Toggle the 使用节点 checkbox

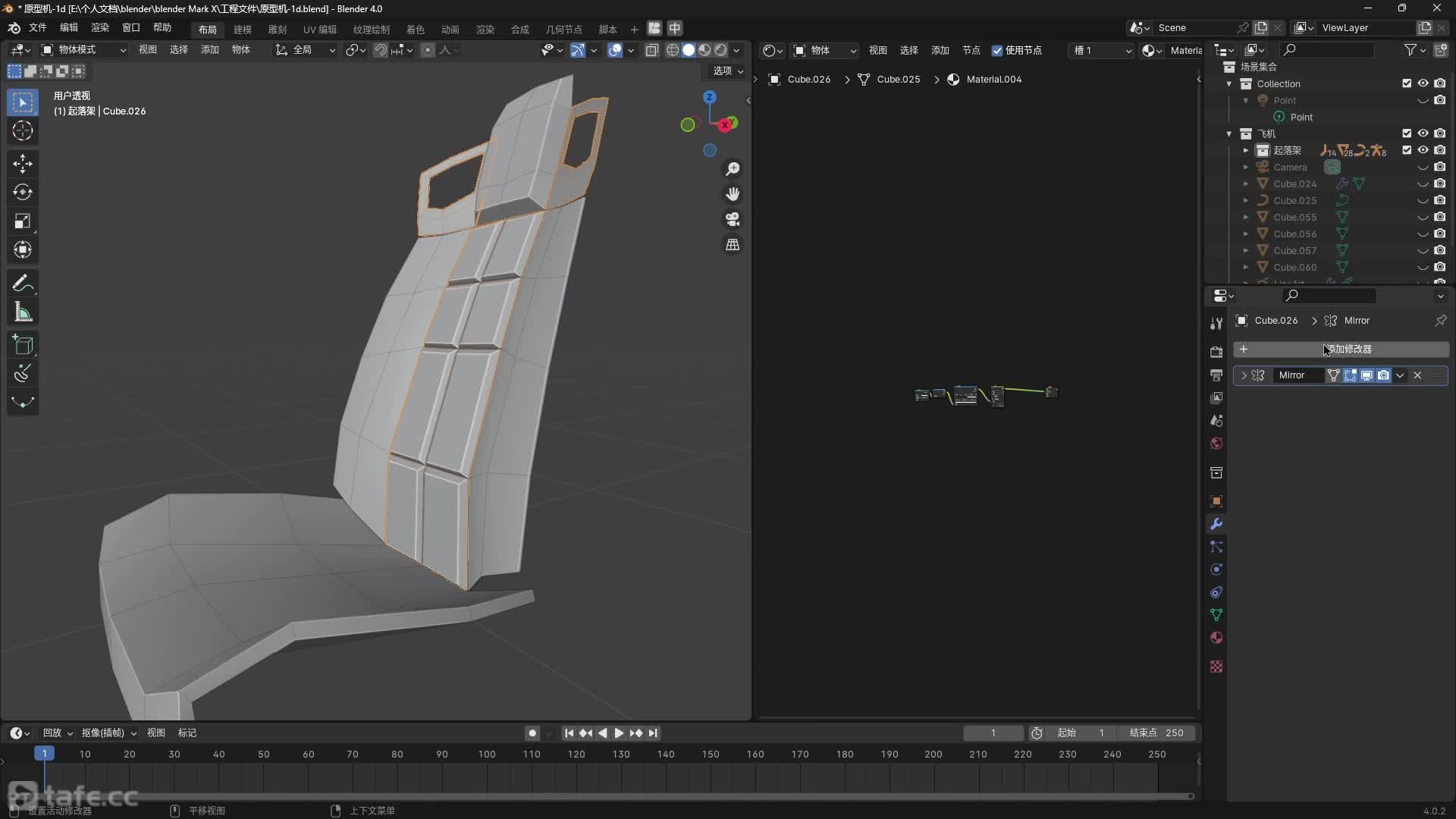[997, 50]
